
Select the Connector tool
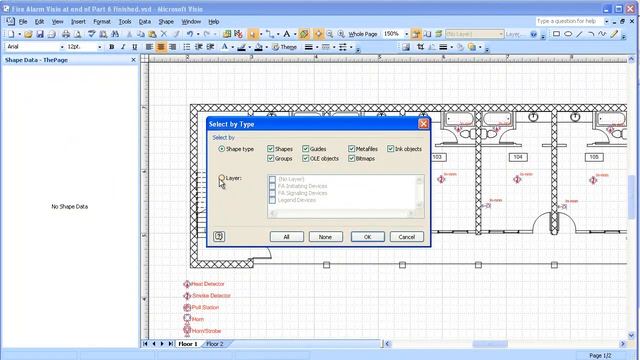click(269, 34)
